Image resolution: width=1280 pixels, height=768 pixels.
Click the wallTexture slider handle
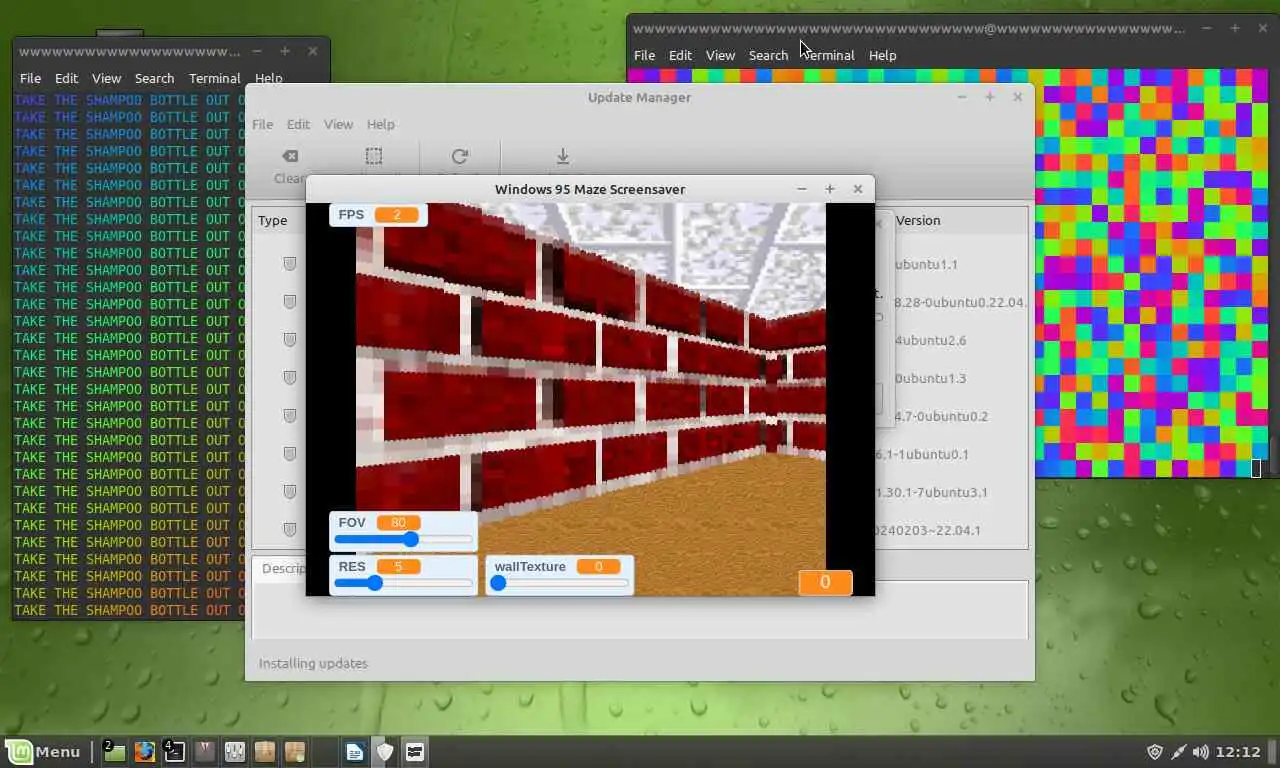click(497, 583)
